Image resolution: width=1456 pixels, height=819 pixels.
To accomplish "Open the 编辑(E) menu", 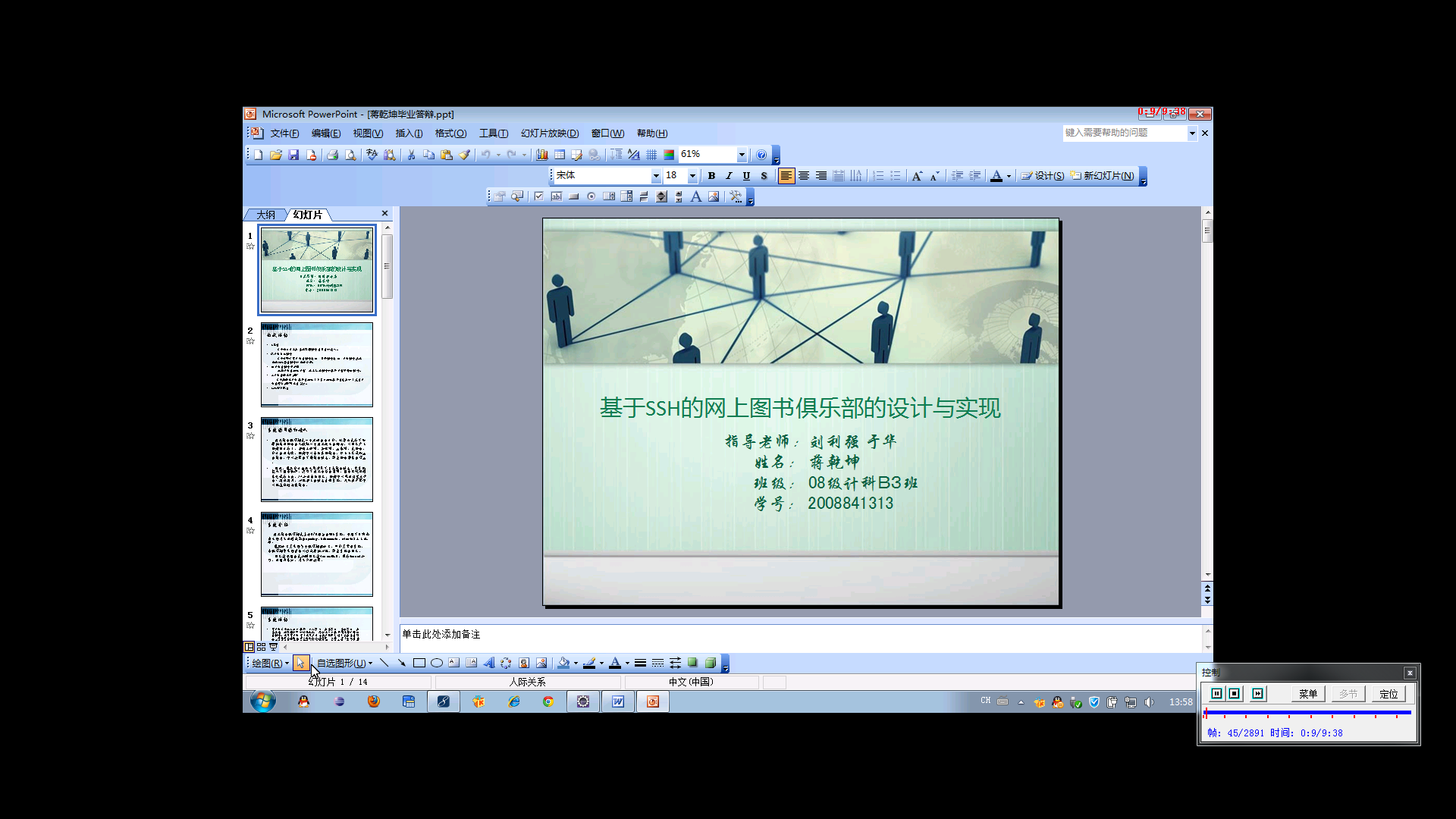I will tap(325, 133).
